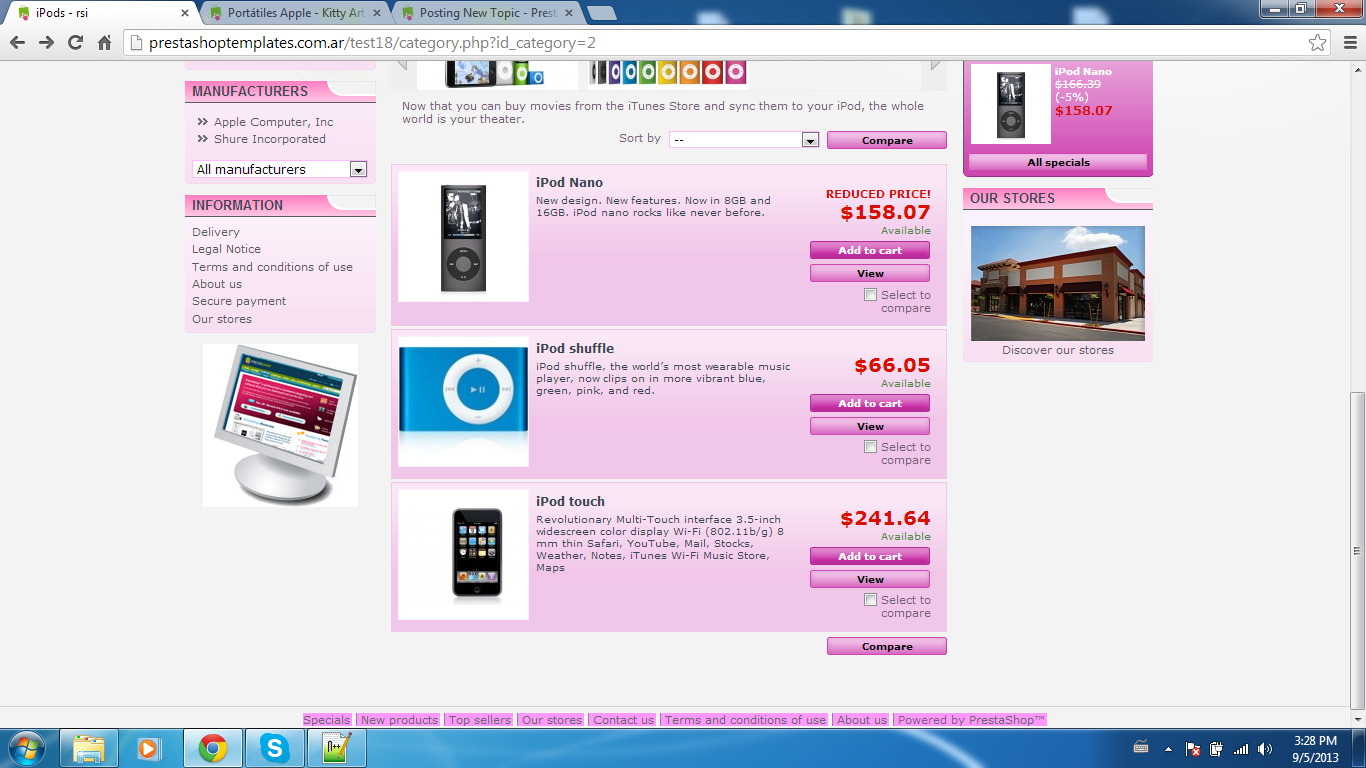Switch to Posting New Topic tab

coord(487,13)
